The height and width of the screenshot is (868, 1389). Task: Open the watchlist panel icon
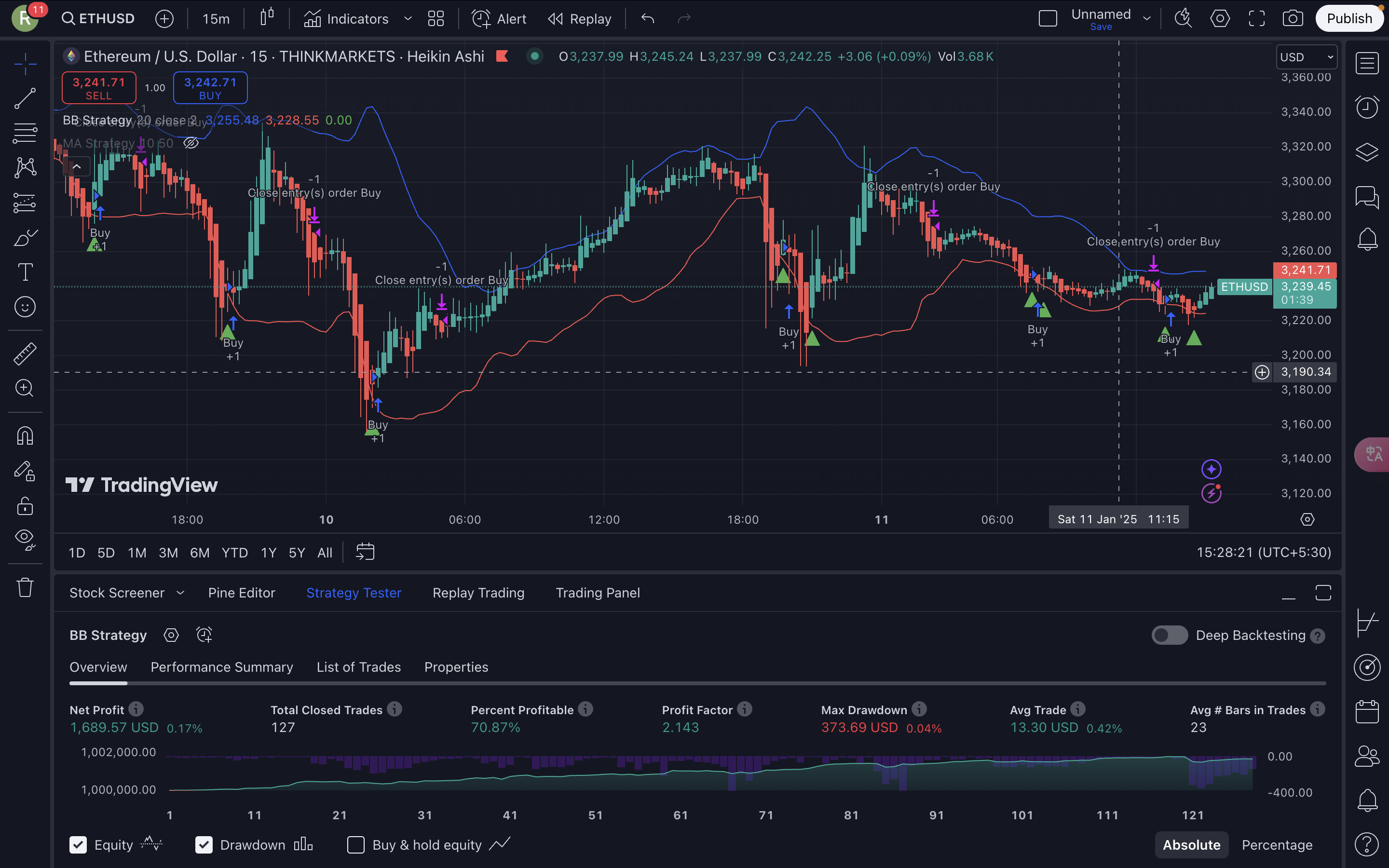tap(1367, 63)
